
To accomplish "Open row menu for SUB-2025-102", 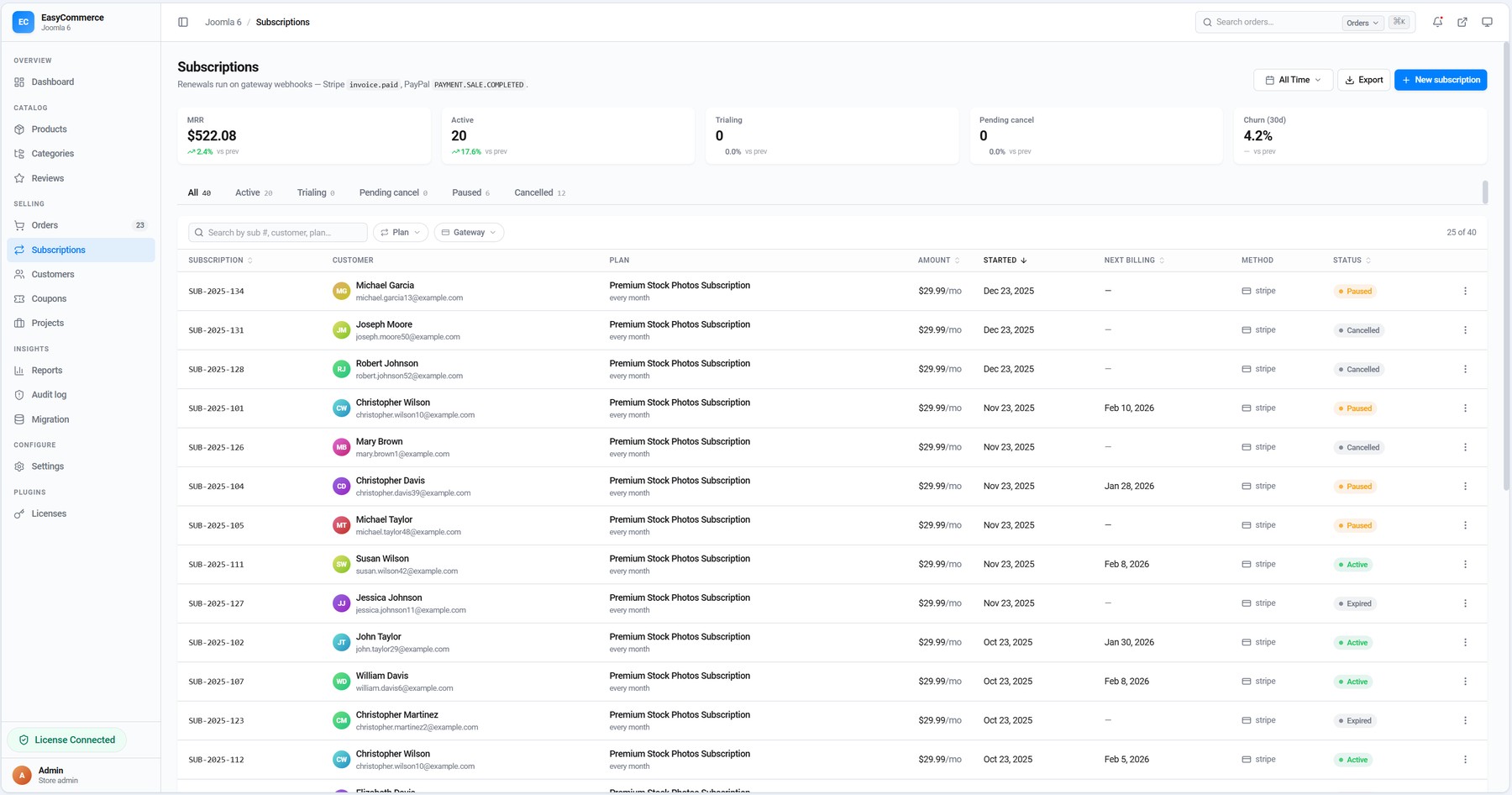I will tap(1465, 643).
